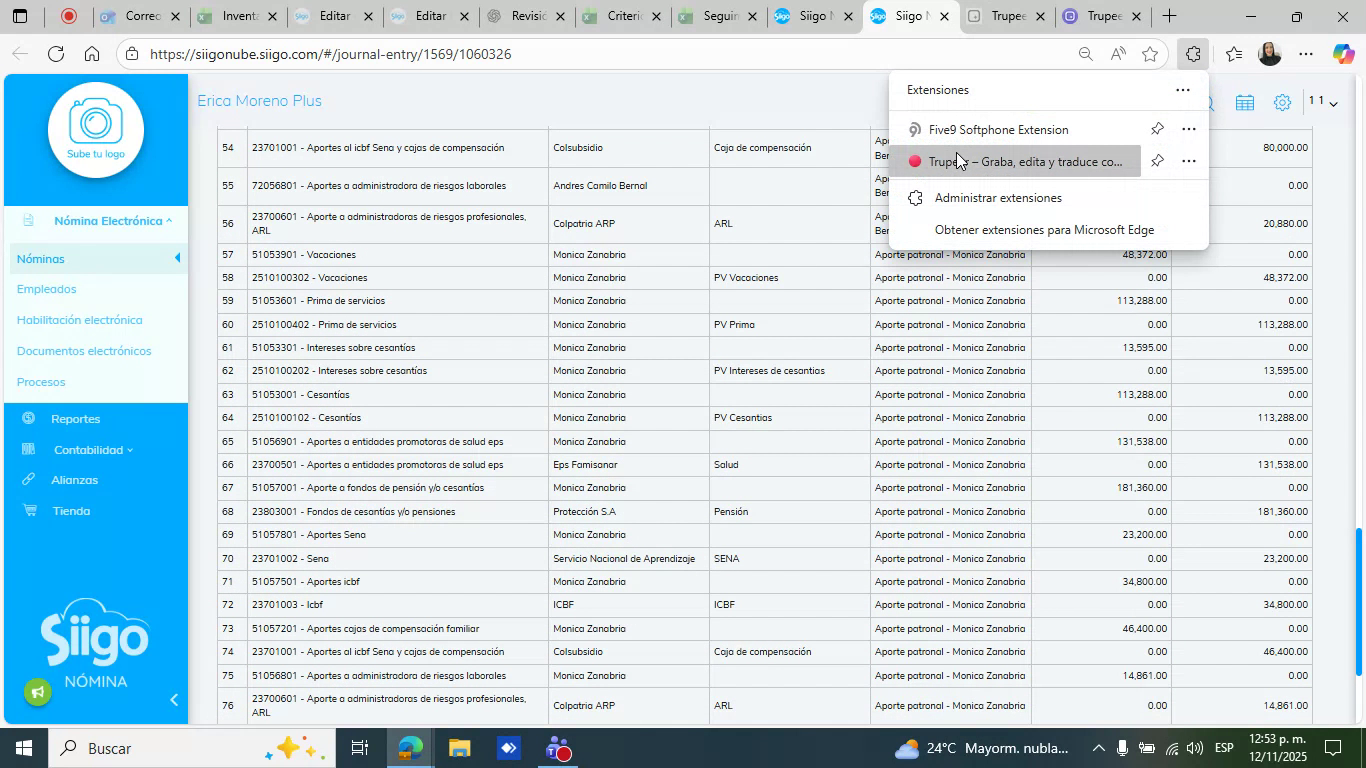
Task: Switch to the Revisió browser tab
Action: pyautogui.click(x=524, y=16)
